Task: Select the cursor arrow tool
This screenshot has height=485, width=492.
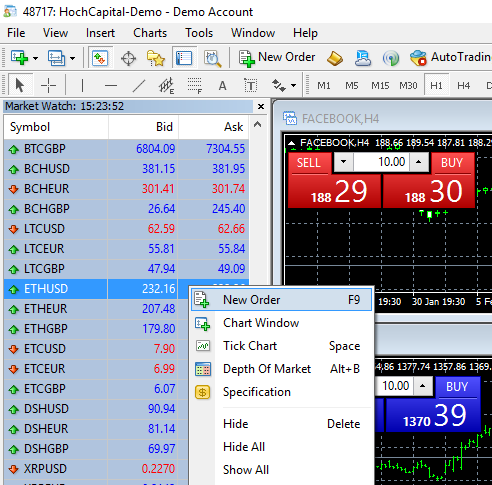Action: click(x=20, y=86)
